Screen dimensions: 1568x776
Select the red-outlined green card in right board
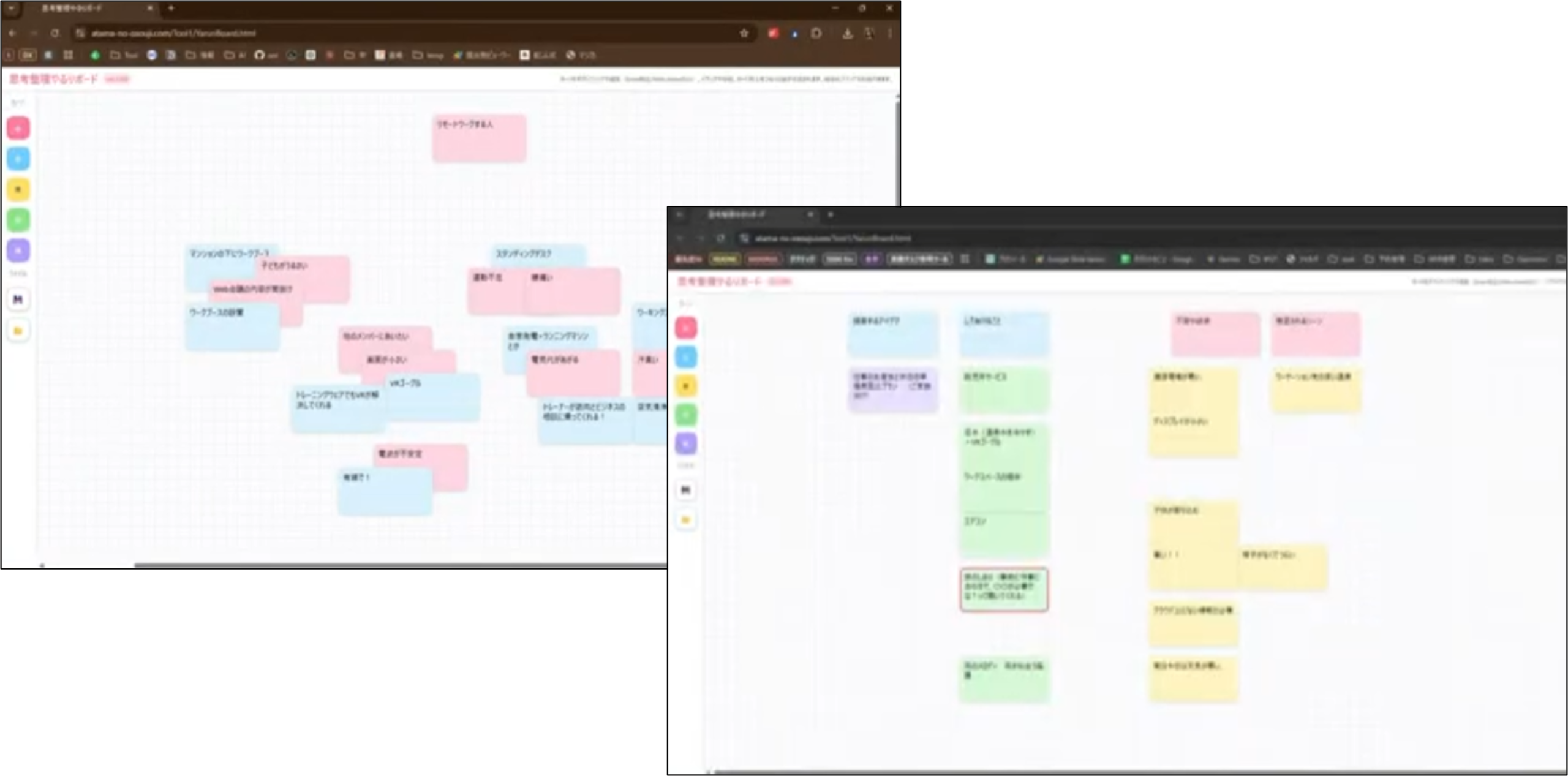pos(1004,589)
